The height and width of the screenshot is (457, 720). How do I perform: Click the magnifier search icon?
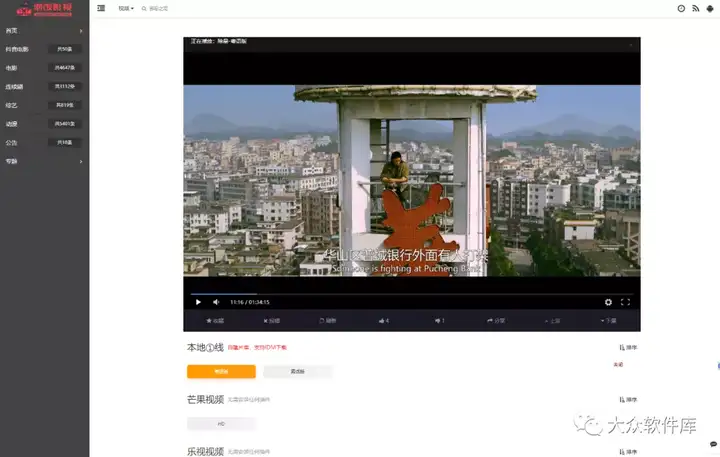point(144,8)
